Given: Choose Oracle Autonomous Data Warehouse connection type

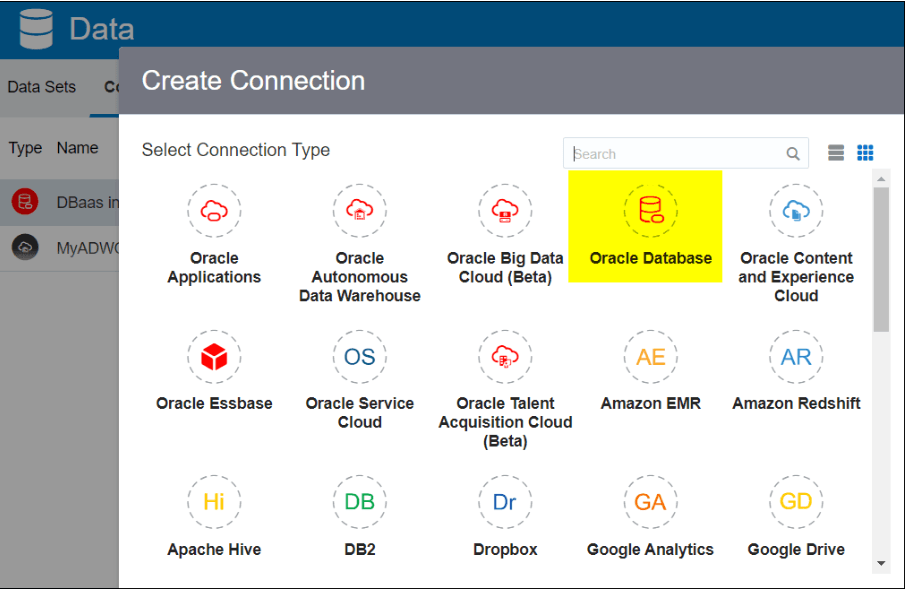Looking at the screenshot, I should (x=360, y=211).
